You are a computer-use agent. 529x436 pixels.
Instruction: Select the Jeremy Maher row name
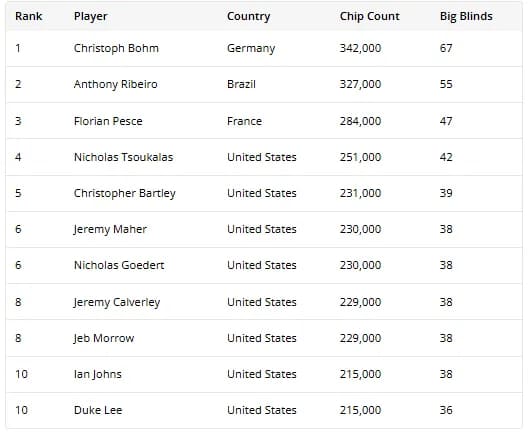(x=110, y=229)
